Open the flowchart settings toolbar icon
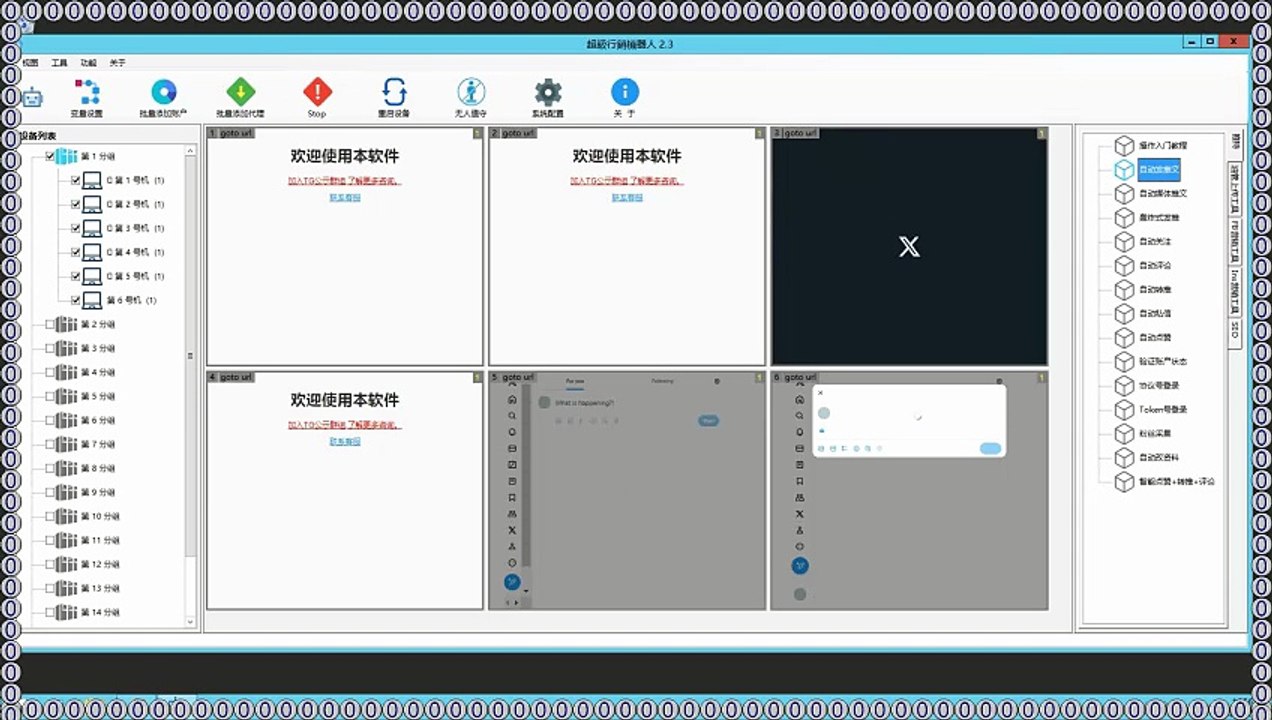 click(x=87, y=92)
